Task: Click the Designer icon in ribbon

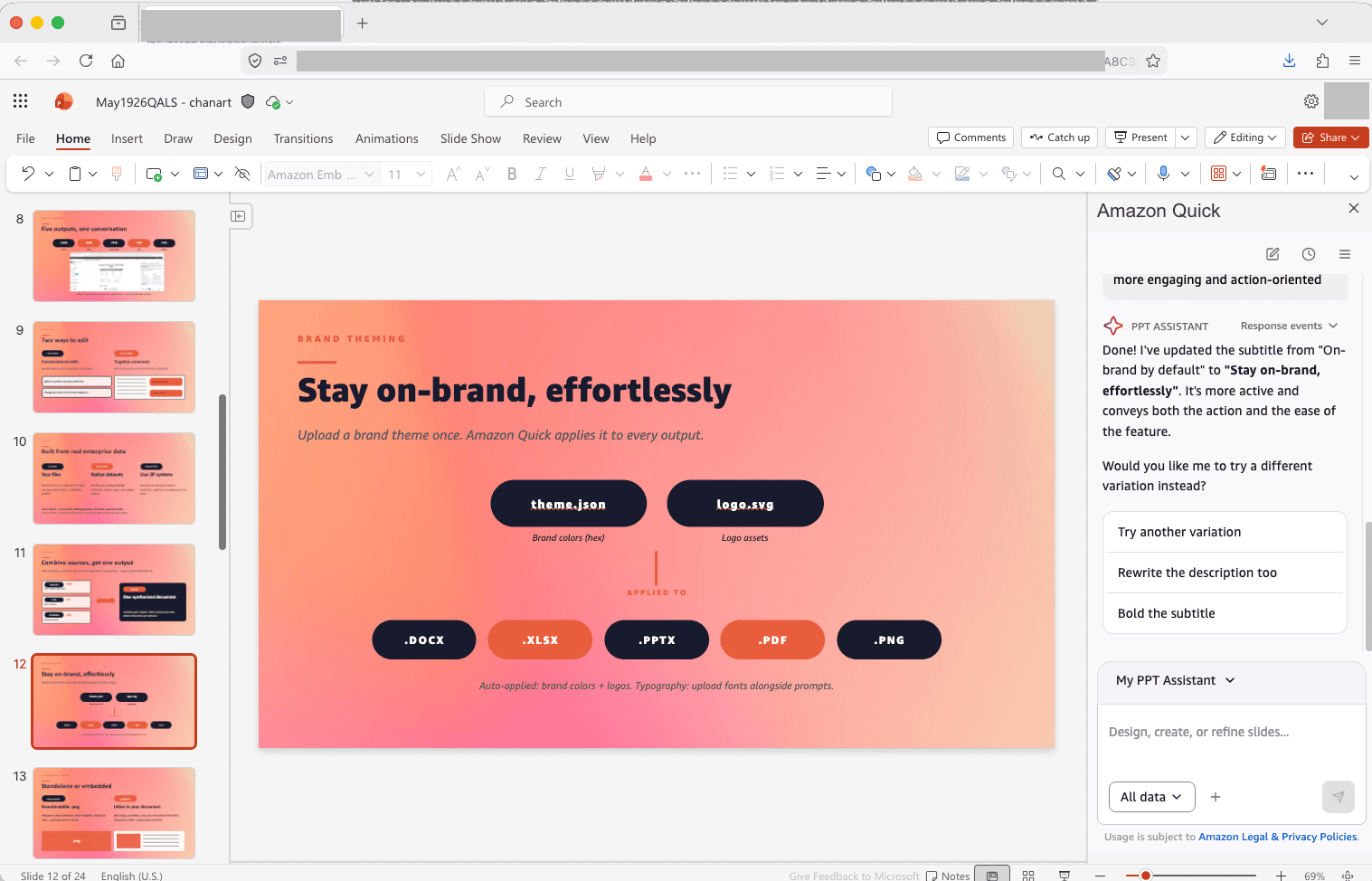Action: point(1269,174)
